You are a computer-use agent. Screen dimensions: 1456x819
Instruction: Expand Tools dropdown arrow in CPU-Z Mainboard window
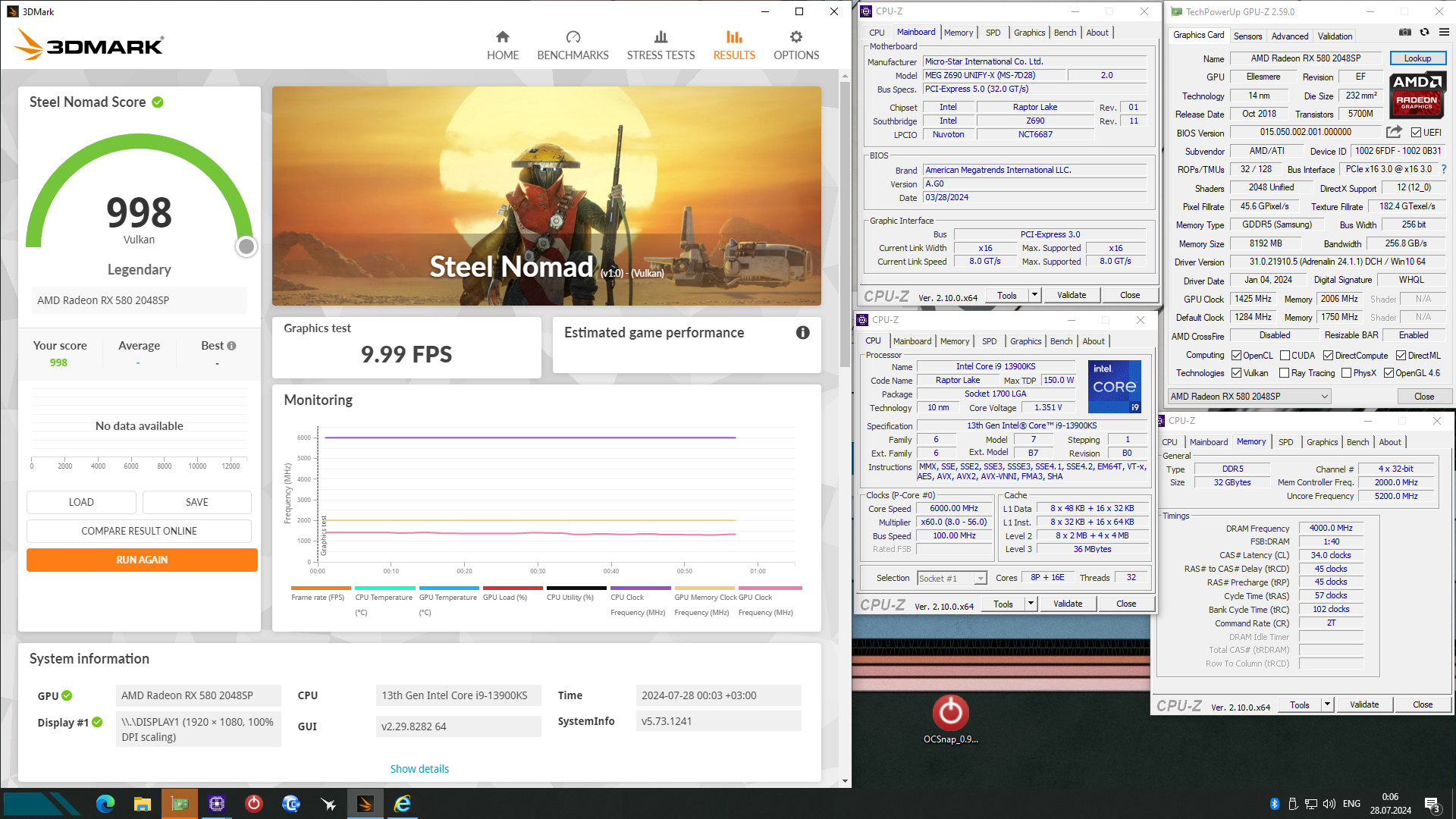[1034, 295]
